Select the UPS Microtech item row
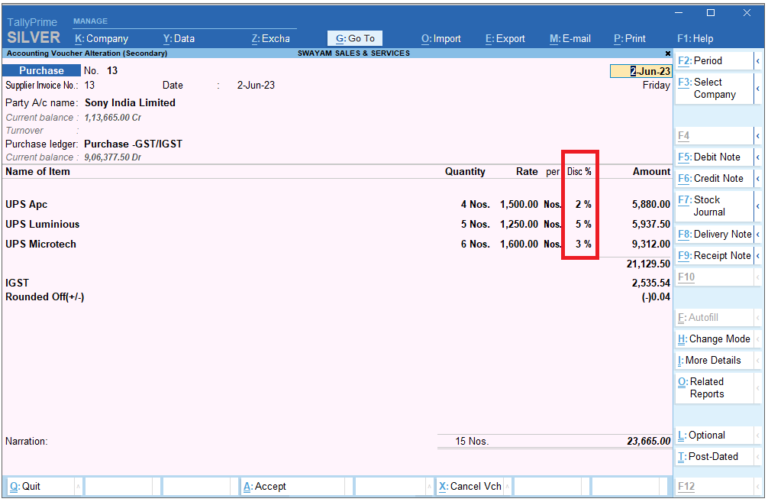This screenshot has height=502, width=768. (337, 244)
